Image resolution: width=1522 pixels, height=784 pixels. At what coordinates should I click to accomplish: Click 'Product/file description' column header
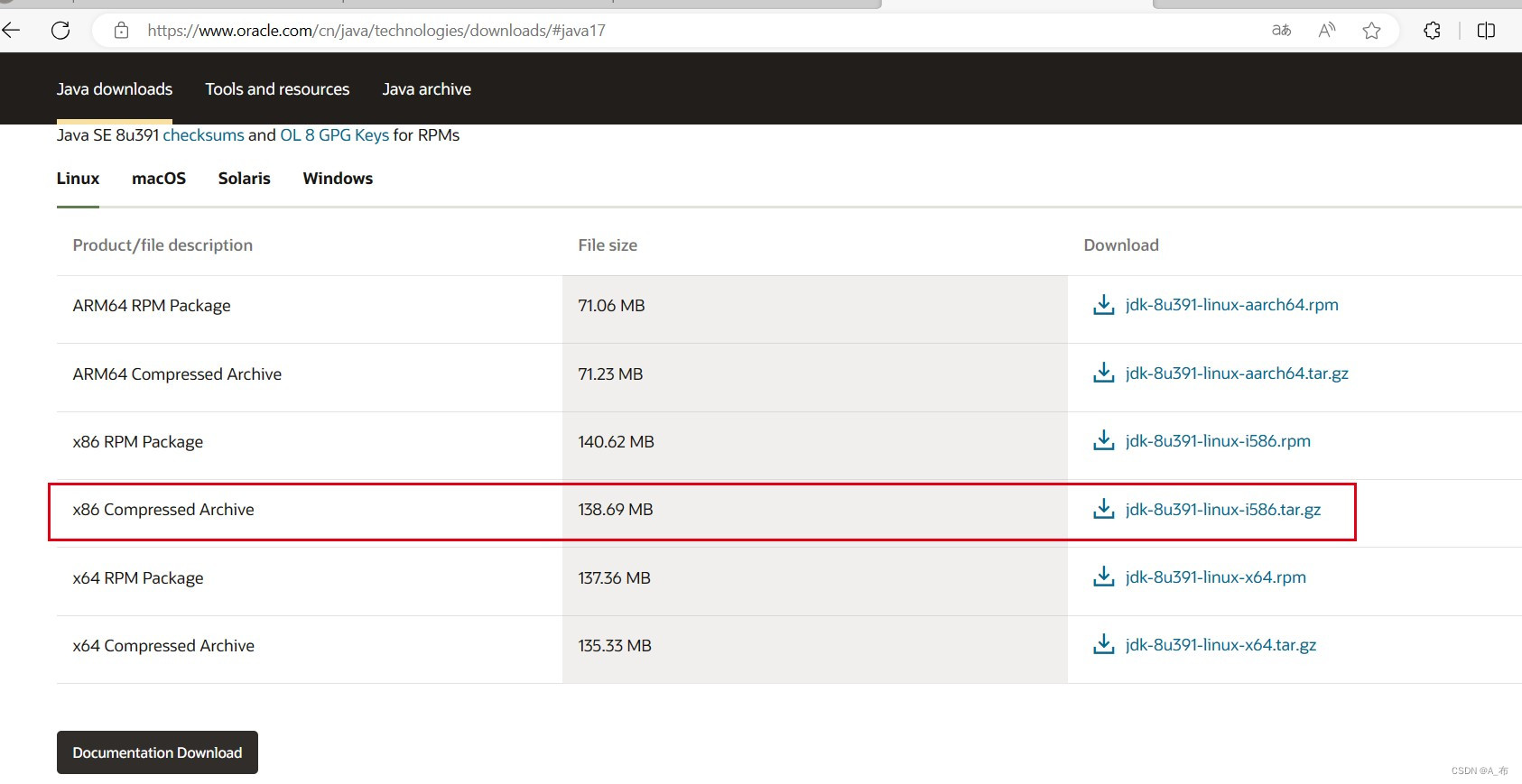coord(162,245)
